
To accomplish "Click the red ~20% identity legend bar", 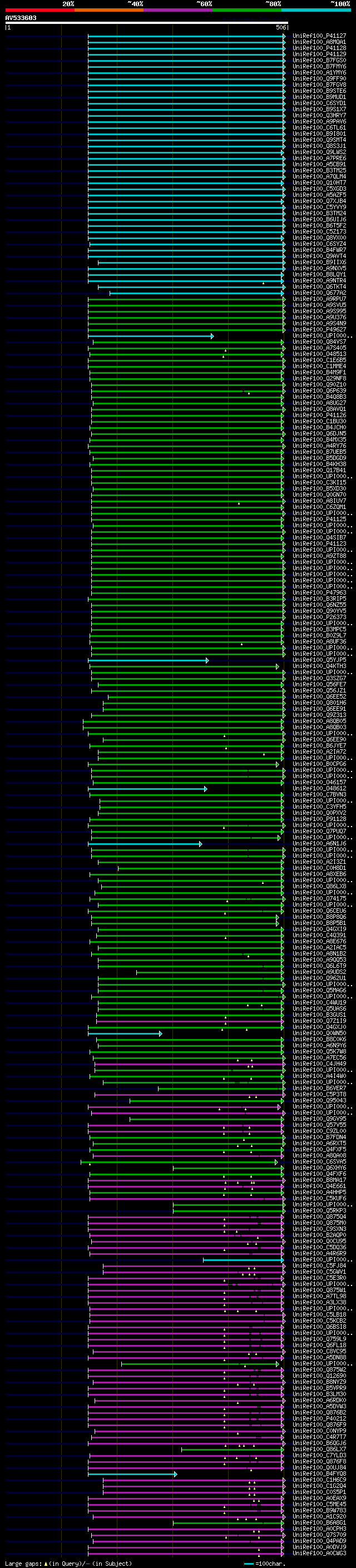I will (x=39, y=10).
